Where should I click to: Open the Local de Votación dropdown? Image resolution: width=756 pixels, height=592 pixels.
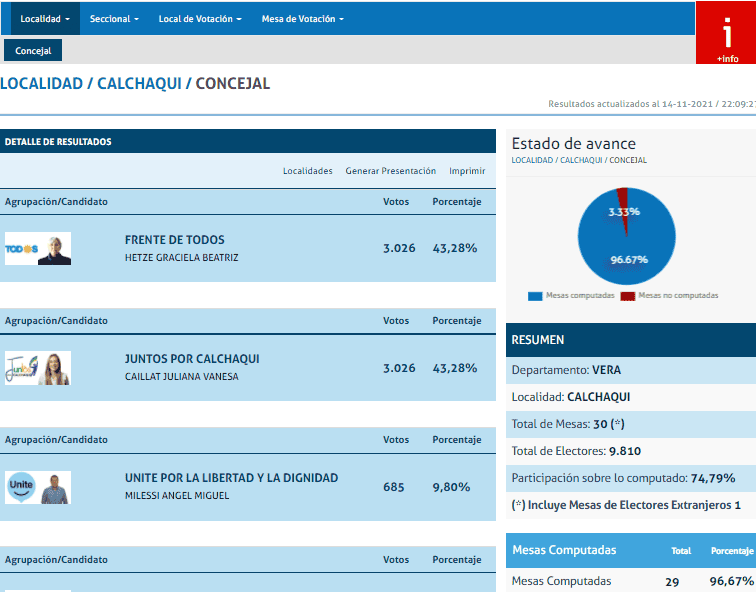coord(199,19)
